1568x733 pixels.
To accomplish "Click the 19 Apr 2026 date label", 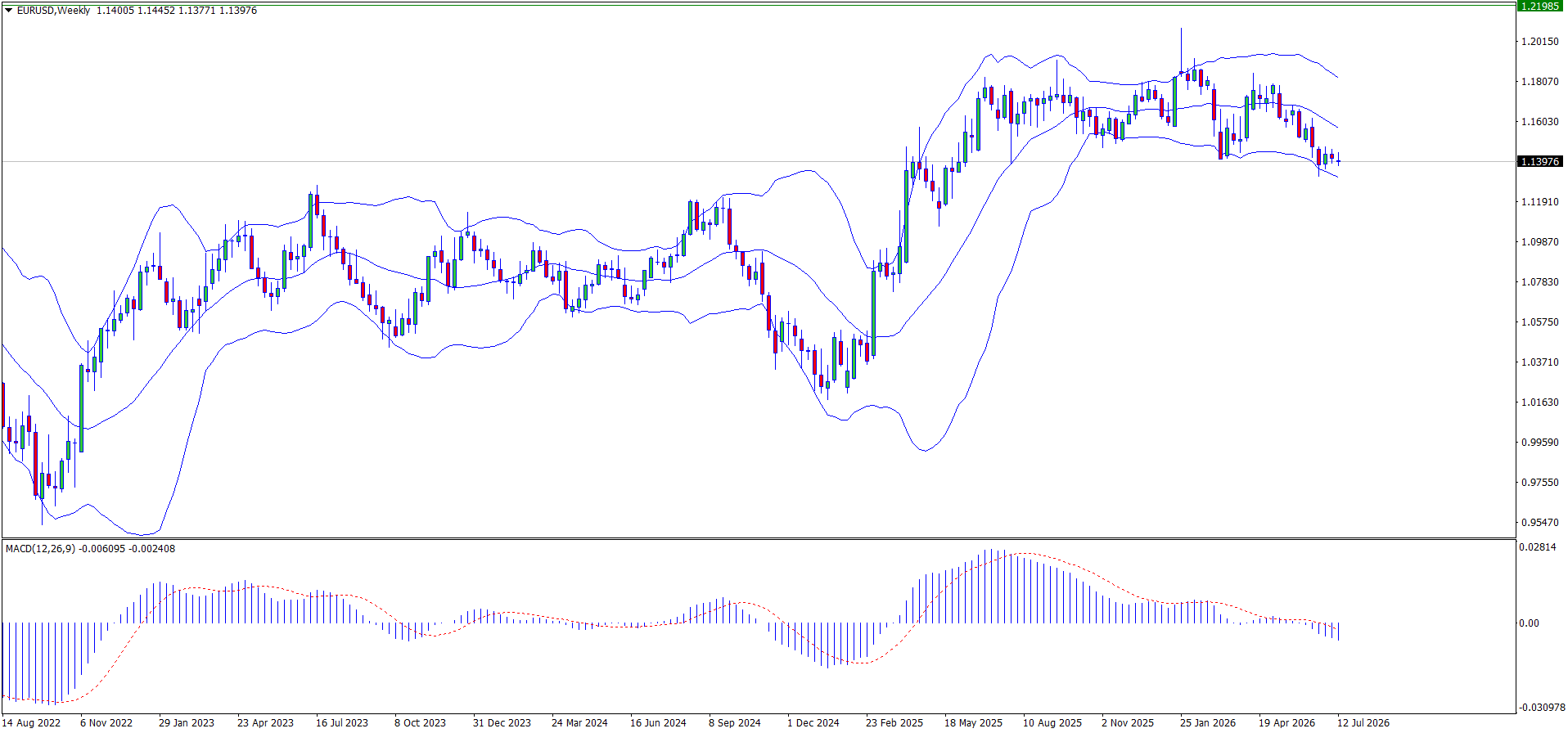I will tap(1286, 723).
